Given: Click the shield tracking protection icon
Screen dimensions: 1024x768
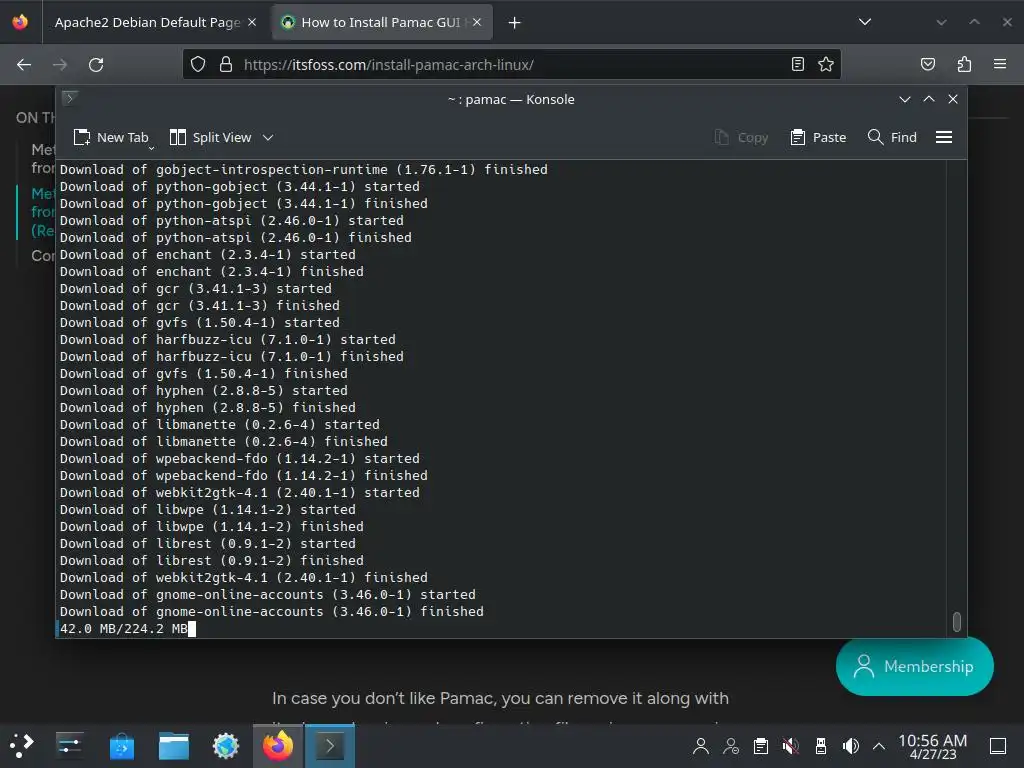Looking at the screenshot, I should (198, 64).
